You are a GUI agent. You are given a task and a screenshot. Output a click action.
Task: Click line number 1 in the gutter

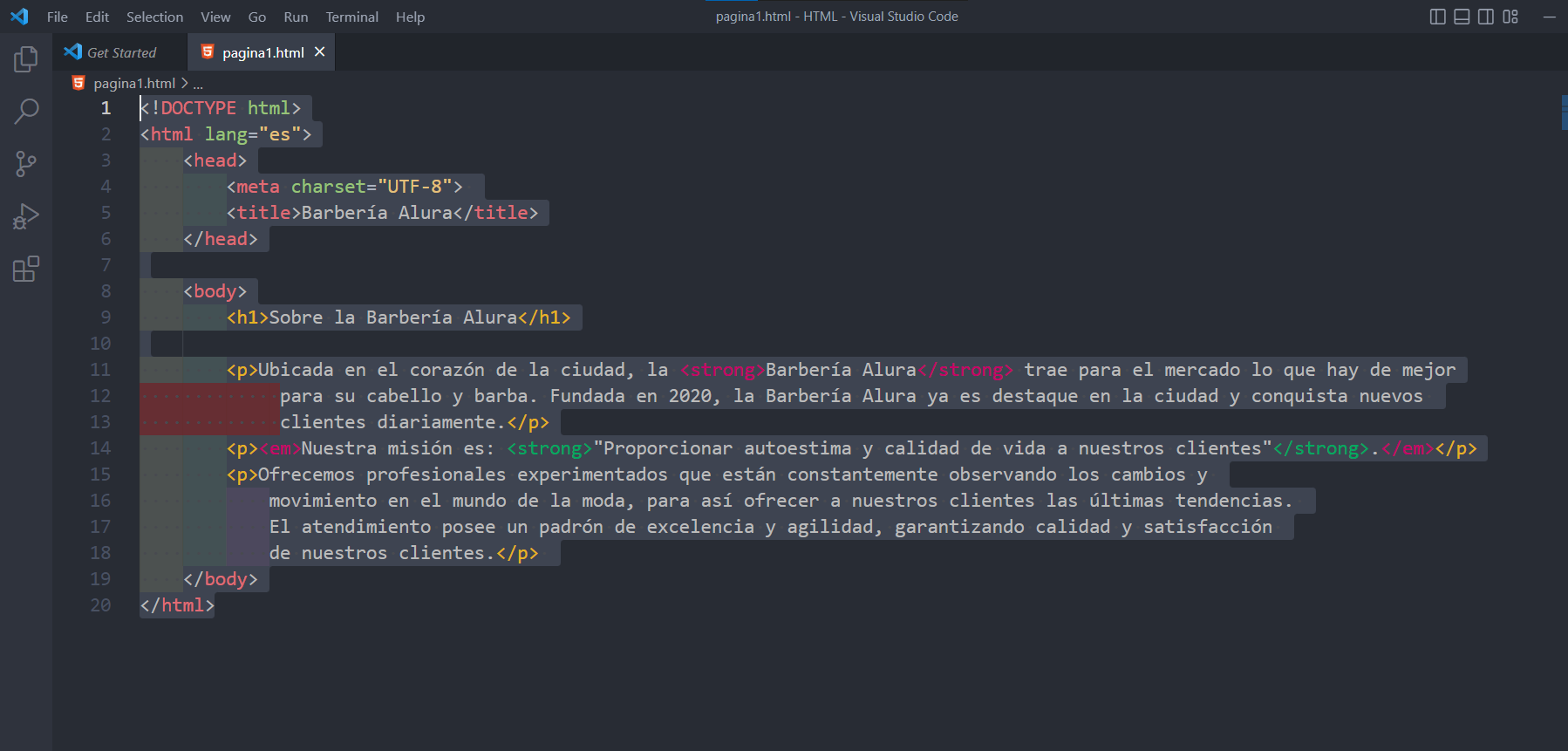pyautogui.click(x=106, y=108)
